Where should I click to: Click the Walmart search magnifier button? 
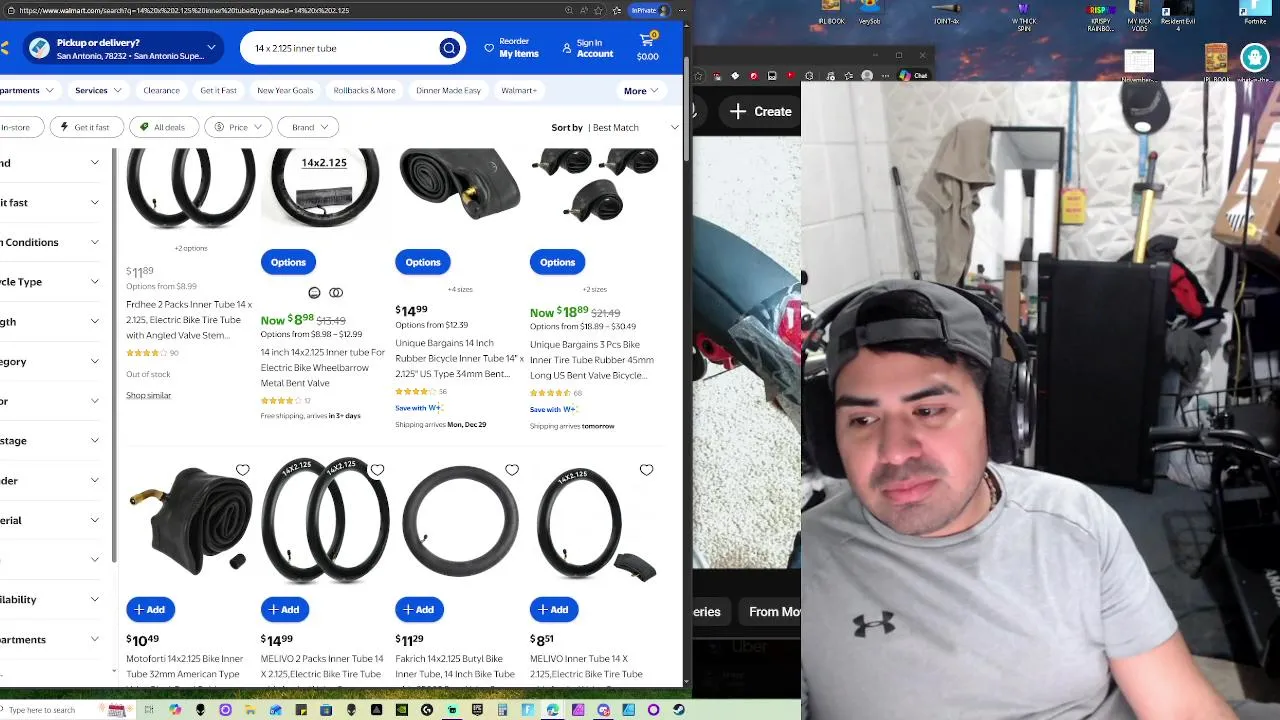click(449, 48)
